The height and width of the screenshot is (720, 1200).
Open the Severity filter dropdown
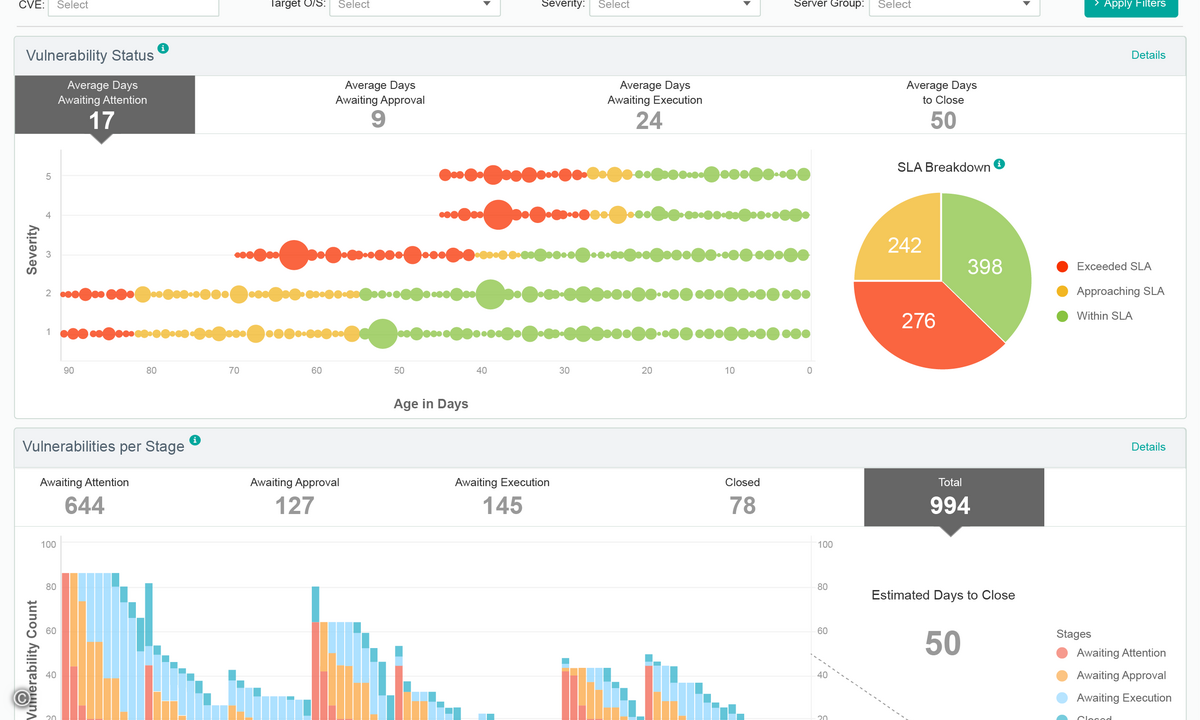pyautogui.click(x=675, y=5)
